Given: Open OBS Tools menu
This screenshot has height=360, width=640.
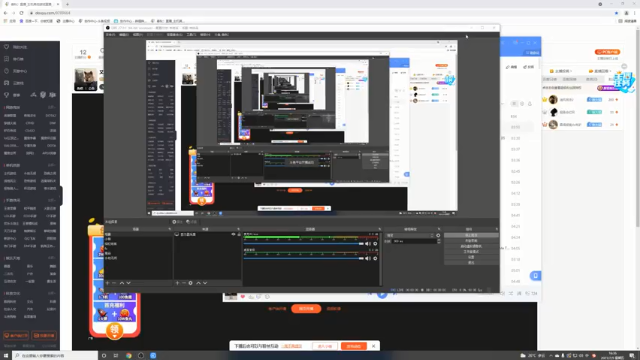Looking at the screenshot, I should [x=191, y=35].
